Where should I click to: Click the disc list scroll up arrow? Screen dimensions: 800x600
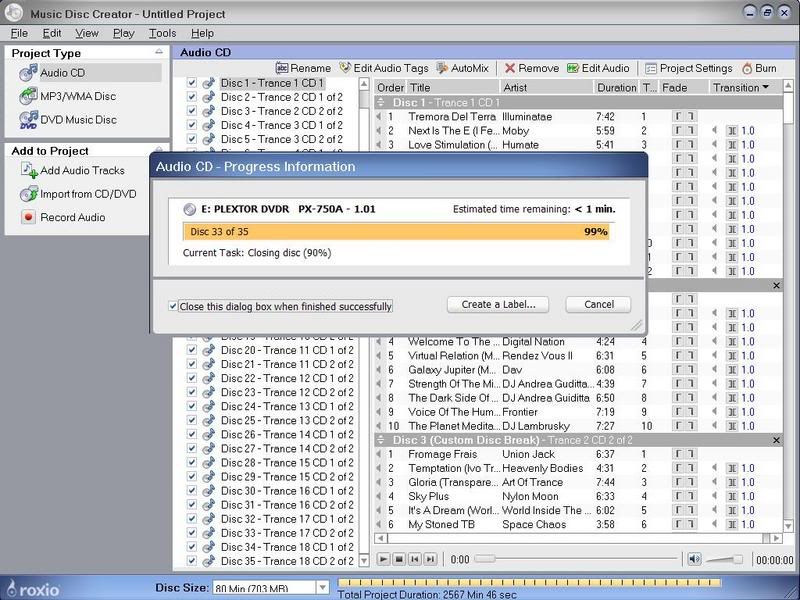click(364, 84)
